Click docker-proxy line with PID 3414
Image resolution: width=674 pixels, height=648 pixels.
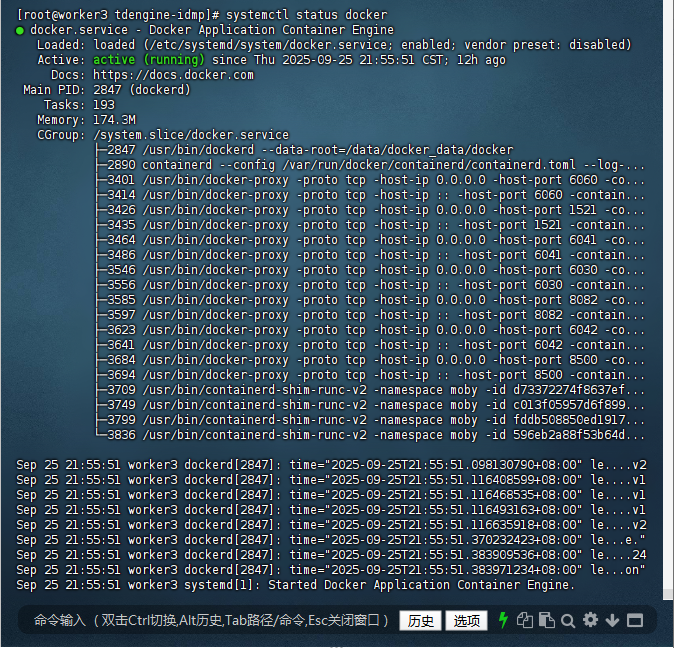click(x=376, y=195)
